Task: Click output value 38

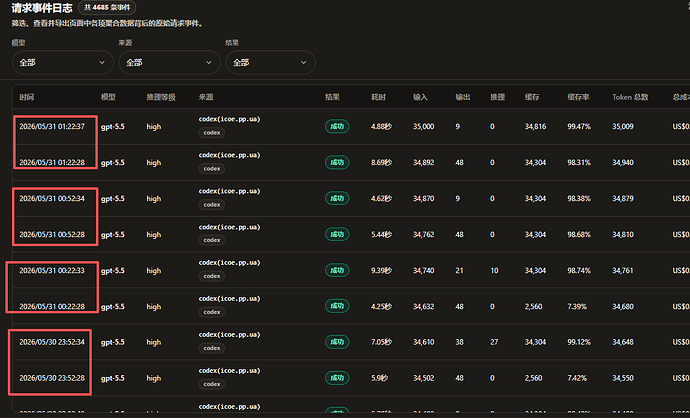Action: (x=459, y=342)
